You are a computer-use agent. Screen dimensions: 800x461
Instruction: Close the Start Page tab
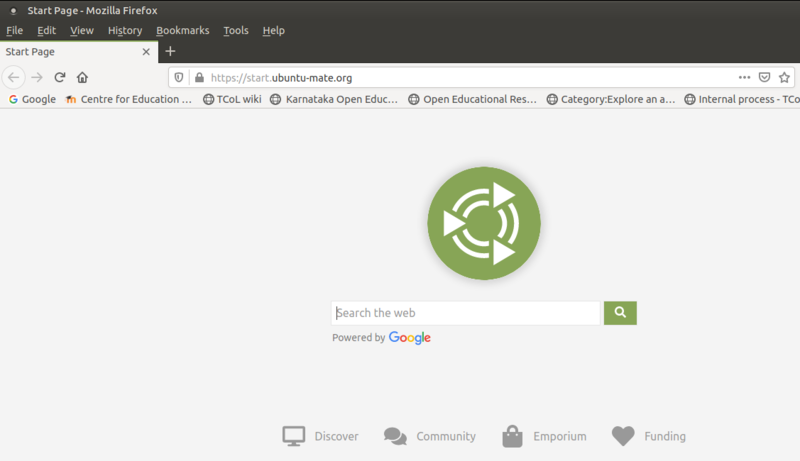[x=146, y=52]
